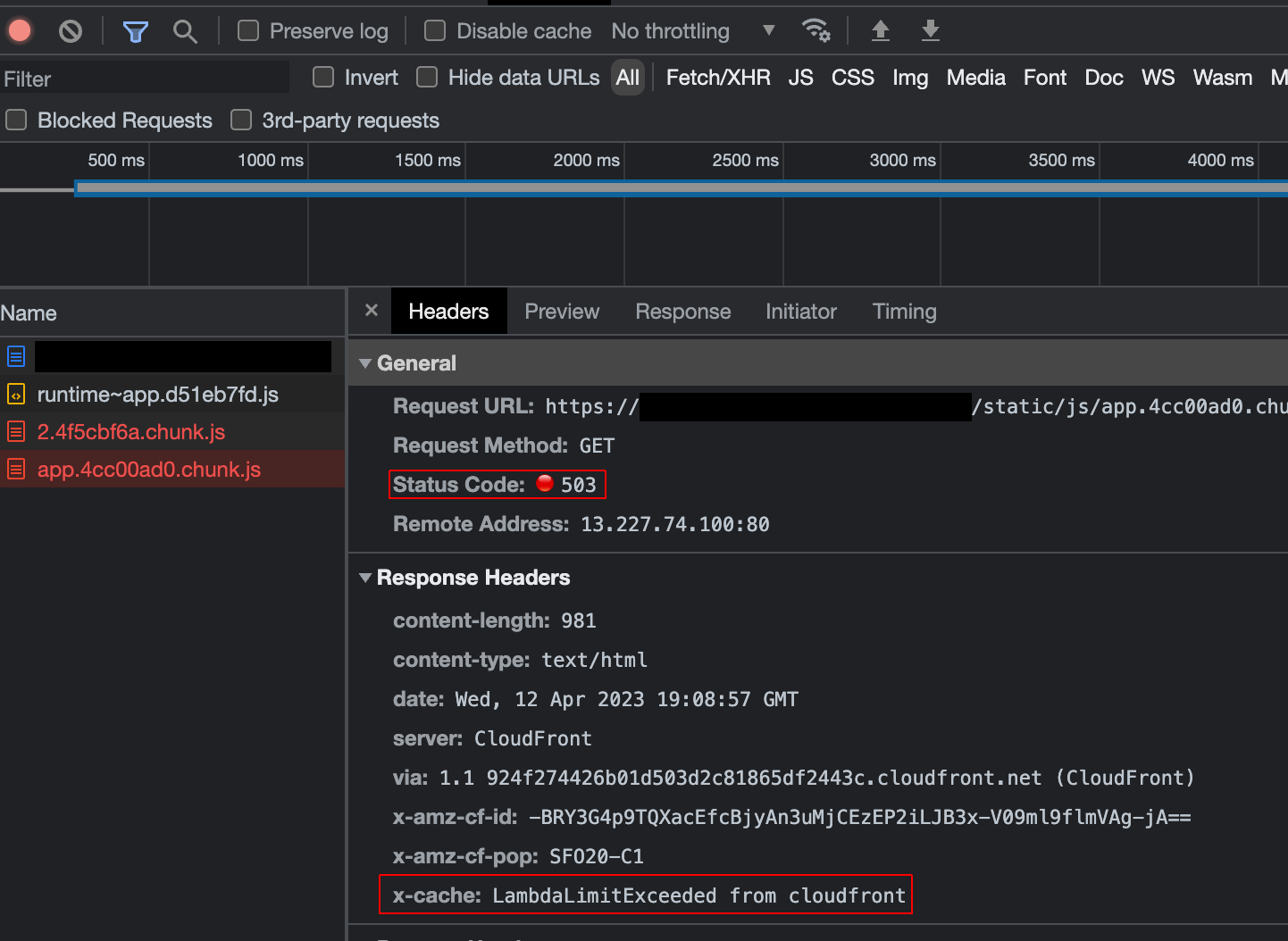
Task: Check the Disable cache option
Action: [434, 29]
